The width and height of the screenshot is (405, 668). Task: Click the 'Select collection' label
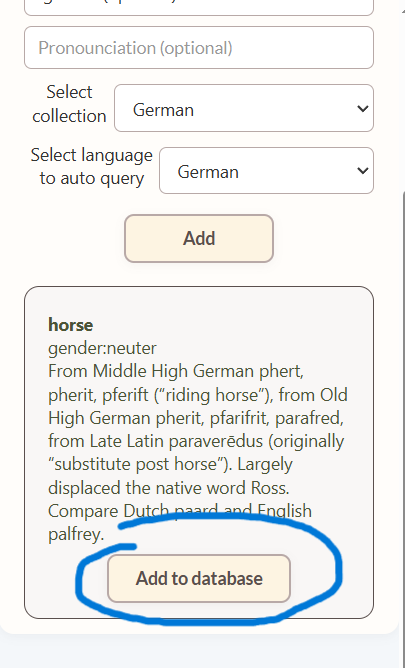pyautogui.click(x=69, y=104)
